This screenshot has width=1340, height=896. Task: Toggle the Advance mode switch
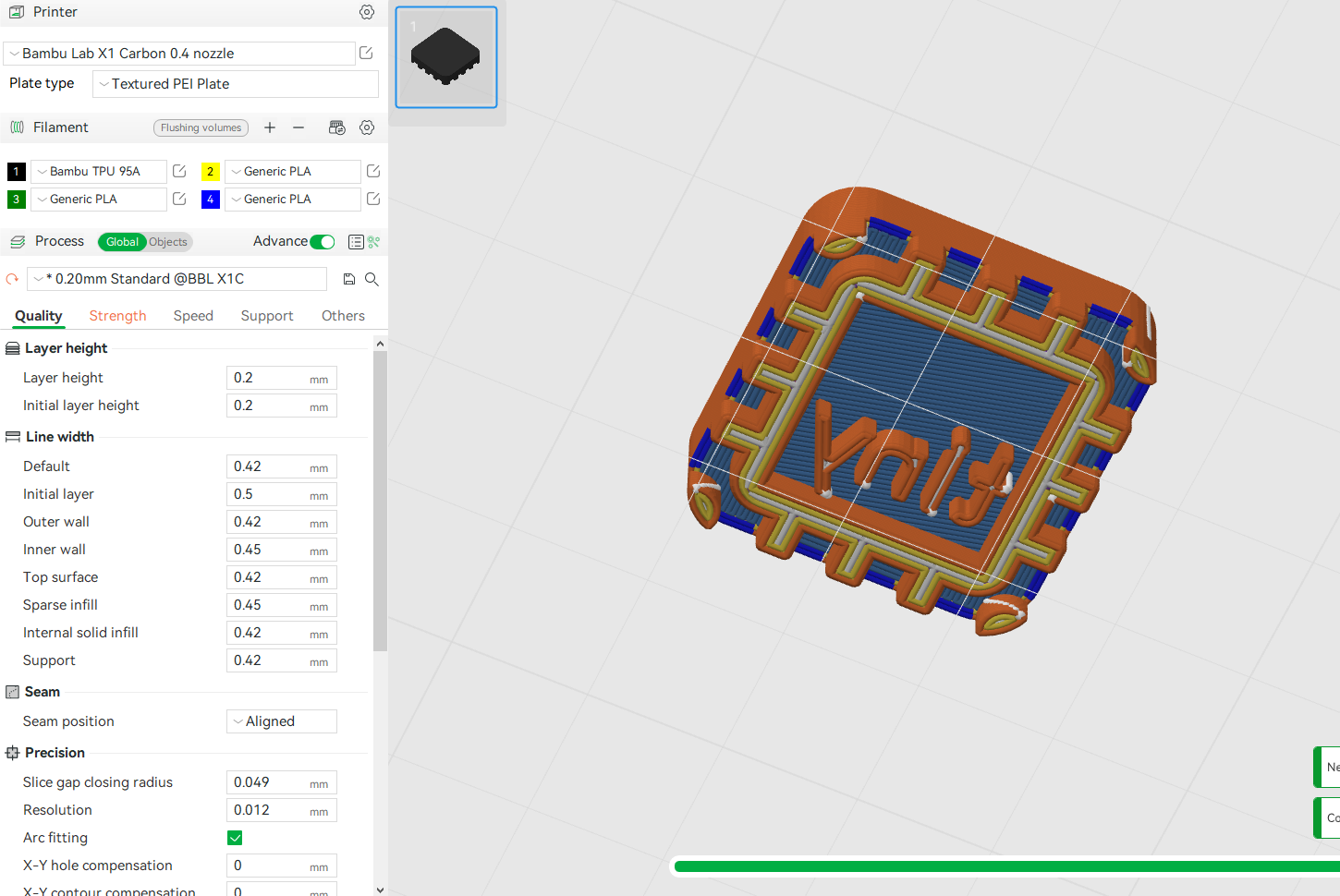point(323,242)
